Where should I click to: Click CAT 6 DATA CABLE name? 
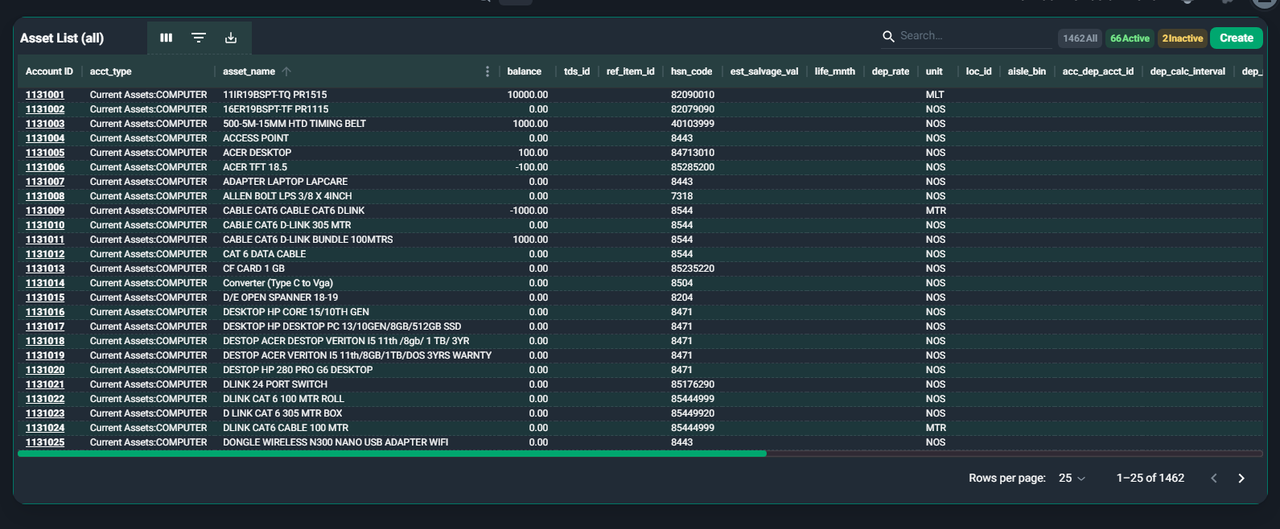coord(264,254)
